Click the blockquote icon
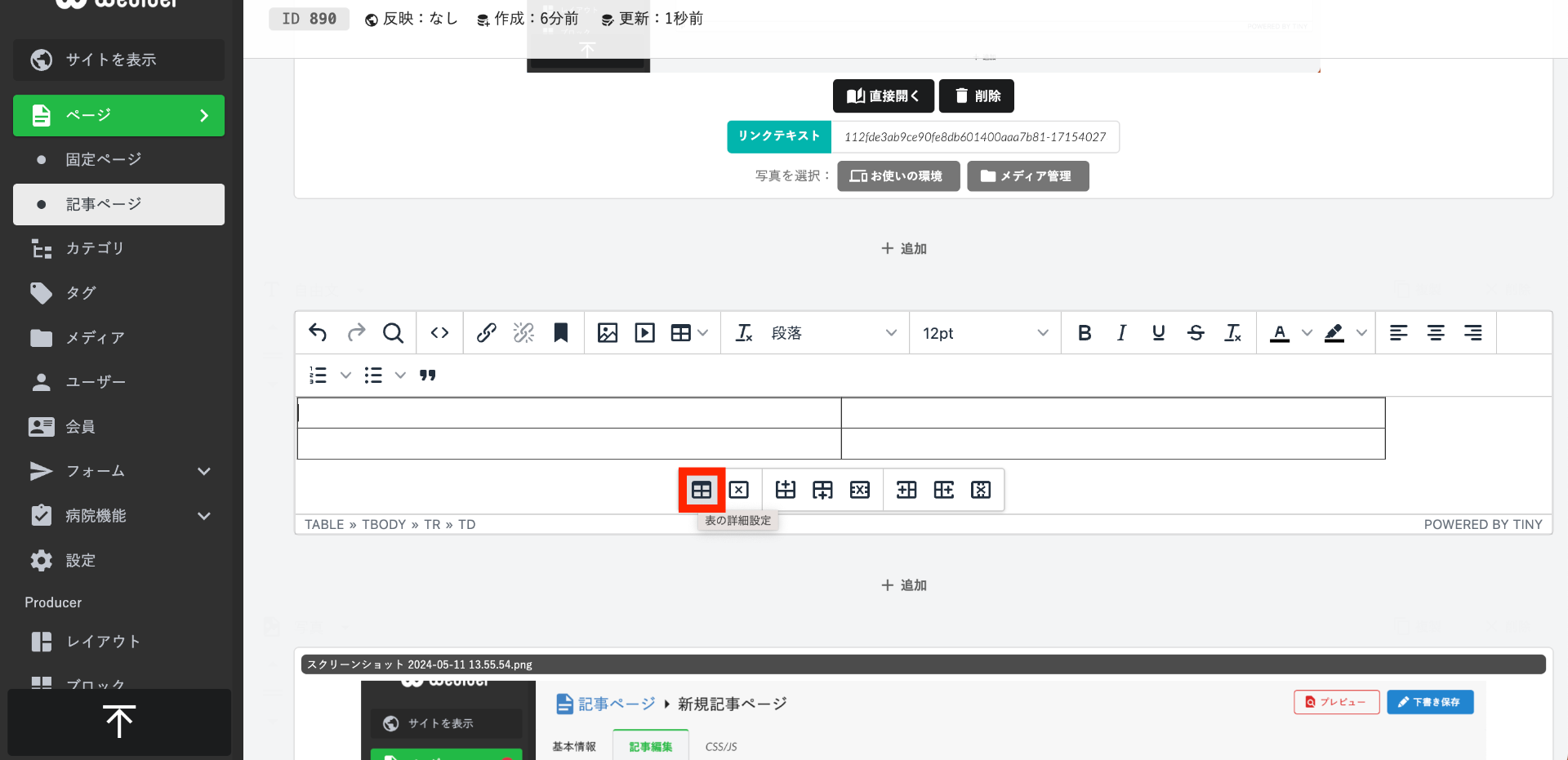 pyautogui.click(x=428, y=376)
